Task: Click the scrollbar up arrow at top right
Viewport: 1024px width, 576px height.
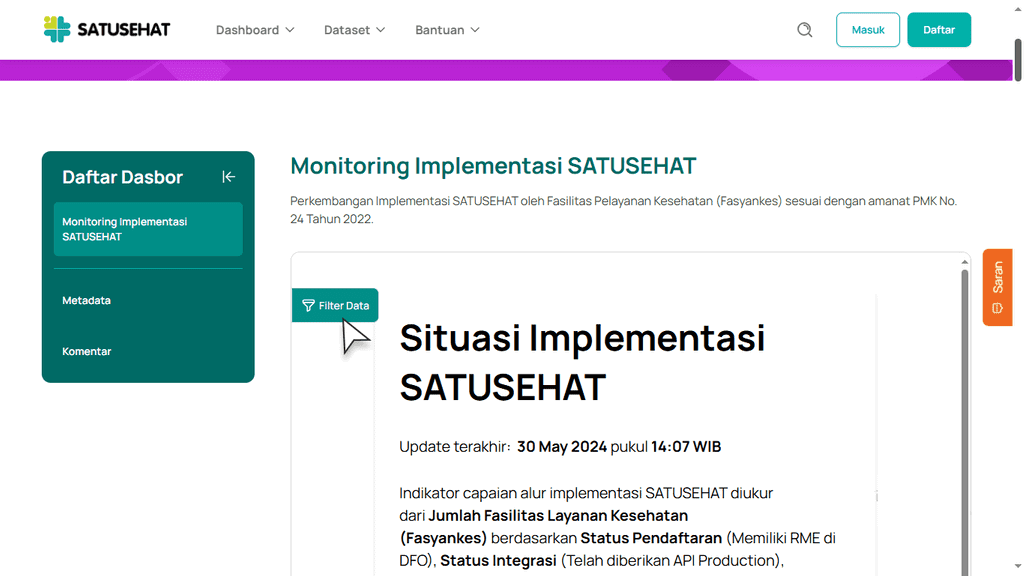Action: pos(1017,8)
